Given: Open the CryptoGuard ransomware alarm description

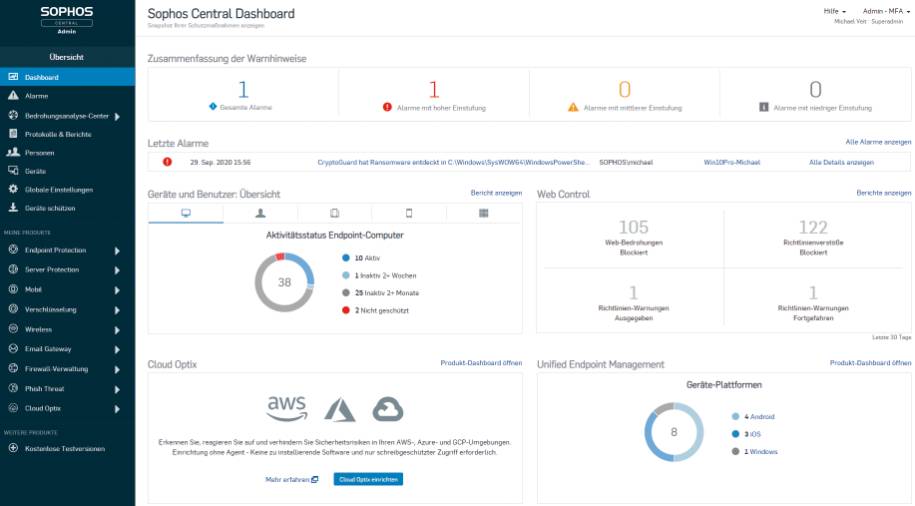Looking at the screenshot, I should (453, 162).
